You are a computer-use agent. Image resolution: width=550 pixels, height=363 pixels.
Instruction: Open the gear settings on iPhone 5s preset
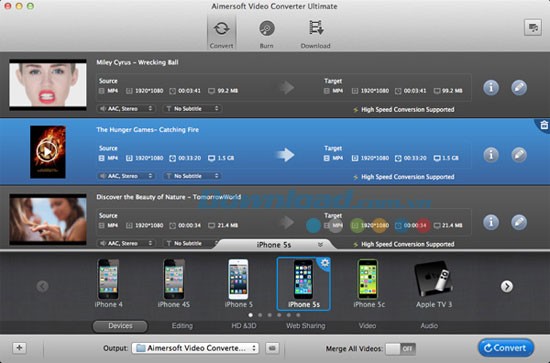point(325,263)
